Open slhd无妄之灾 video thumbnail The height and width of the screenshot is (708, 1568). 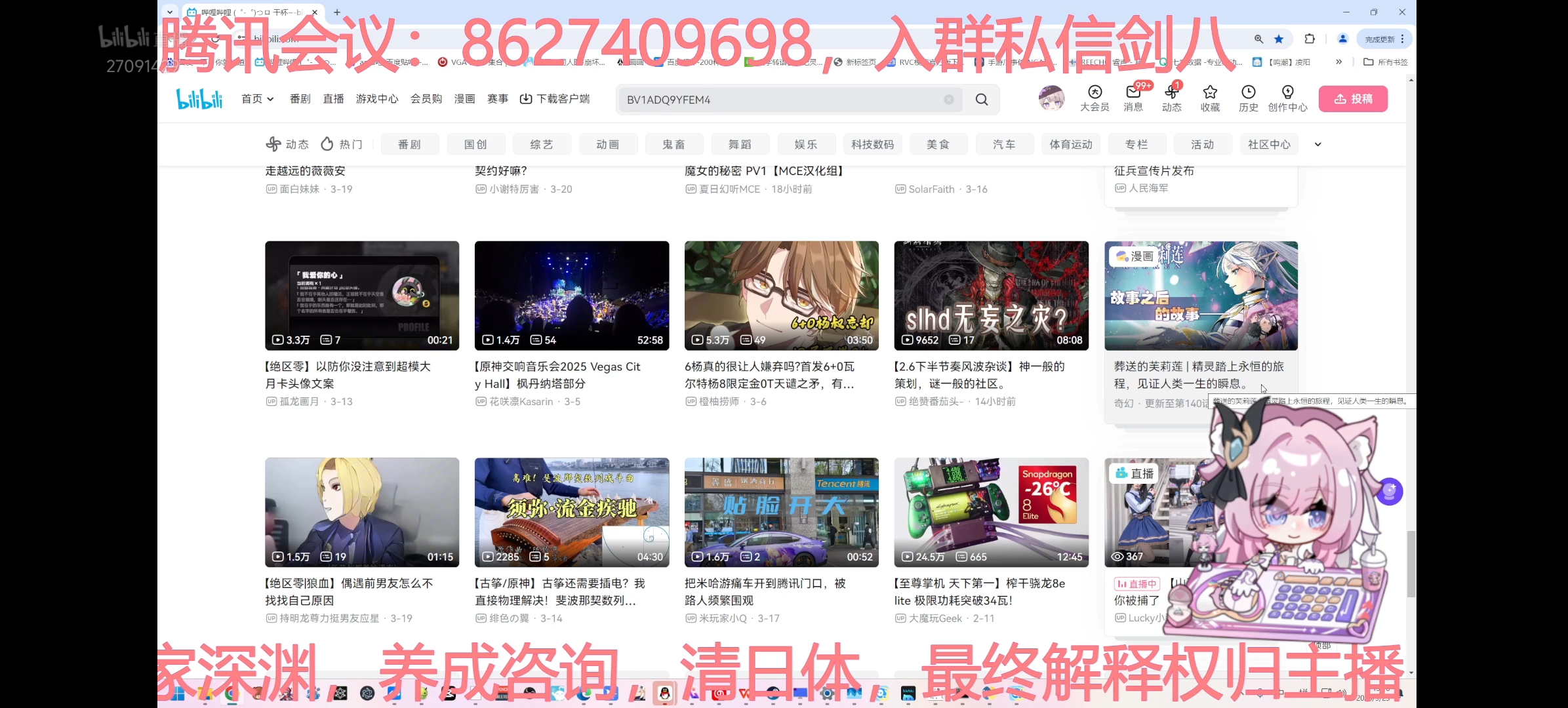991,296
